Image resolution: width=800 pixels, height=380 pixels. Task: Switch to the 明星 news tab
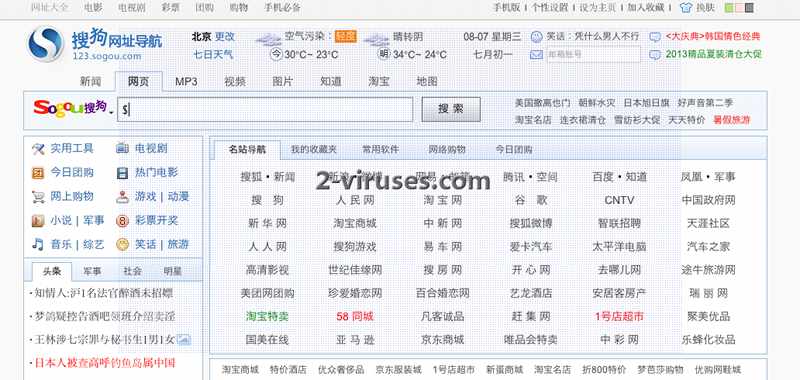[172, 271]
